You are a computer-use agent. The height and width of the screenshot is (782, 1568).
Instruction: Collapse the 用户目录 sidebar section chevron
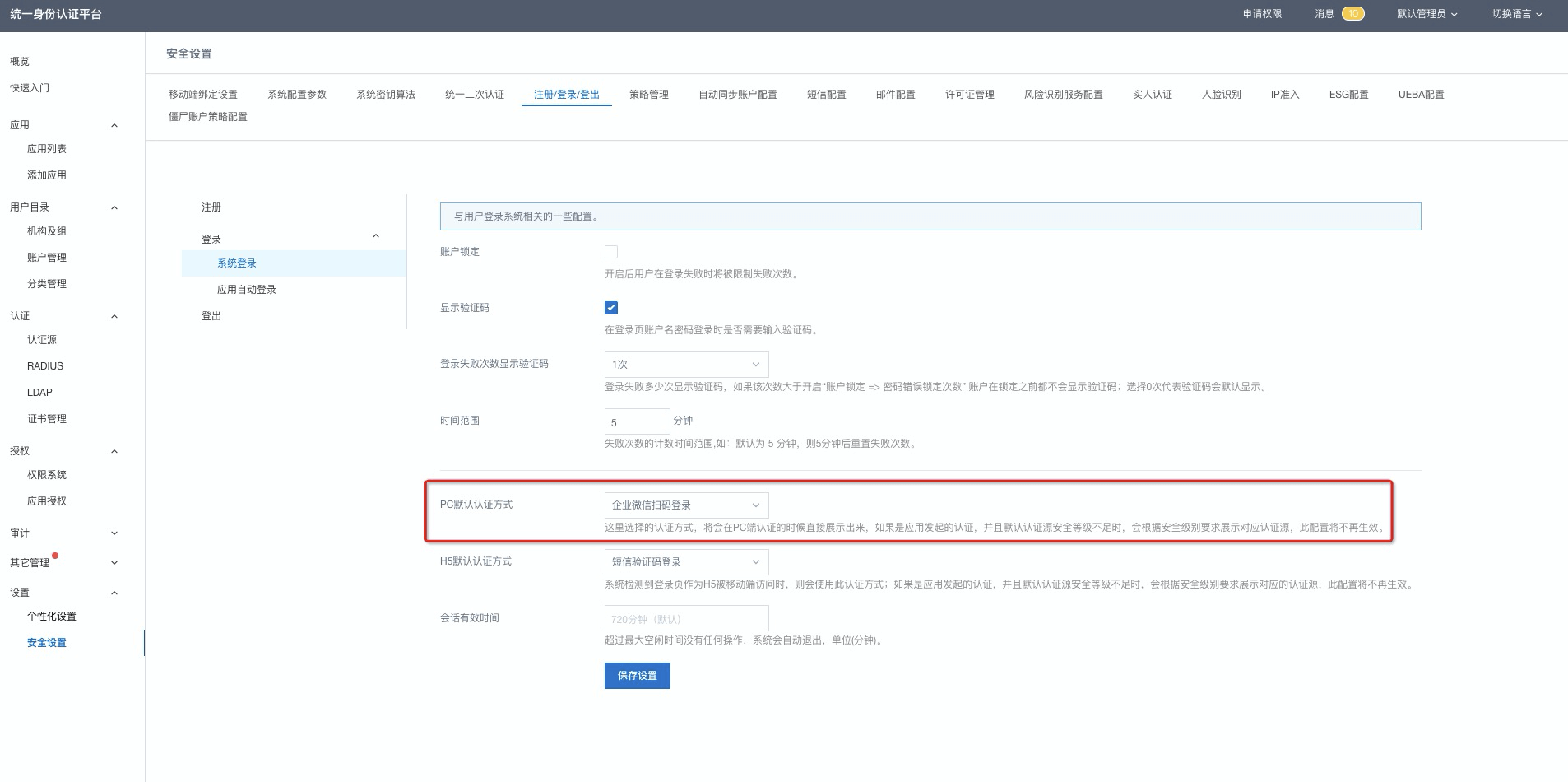[x=114, y=207]
